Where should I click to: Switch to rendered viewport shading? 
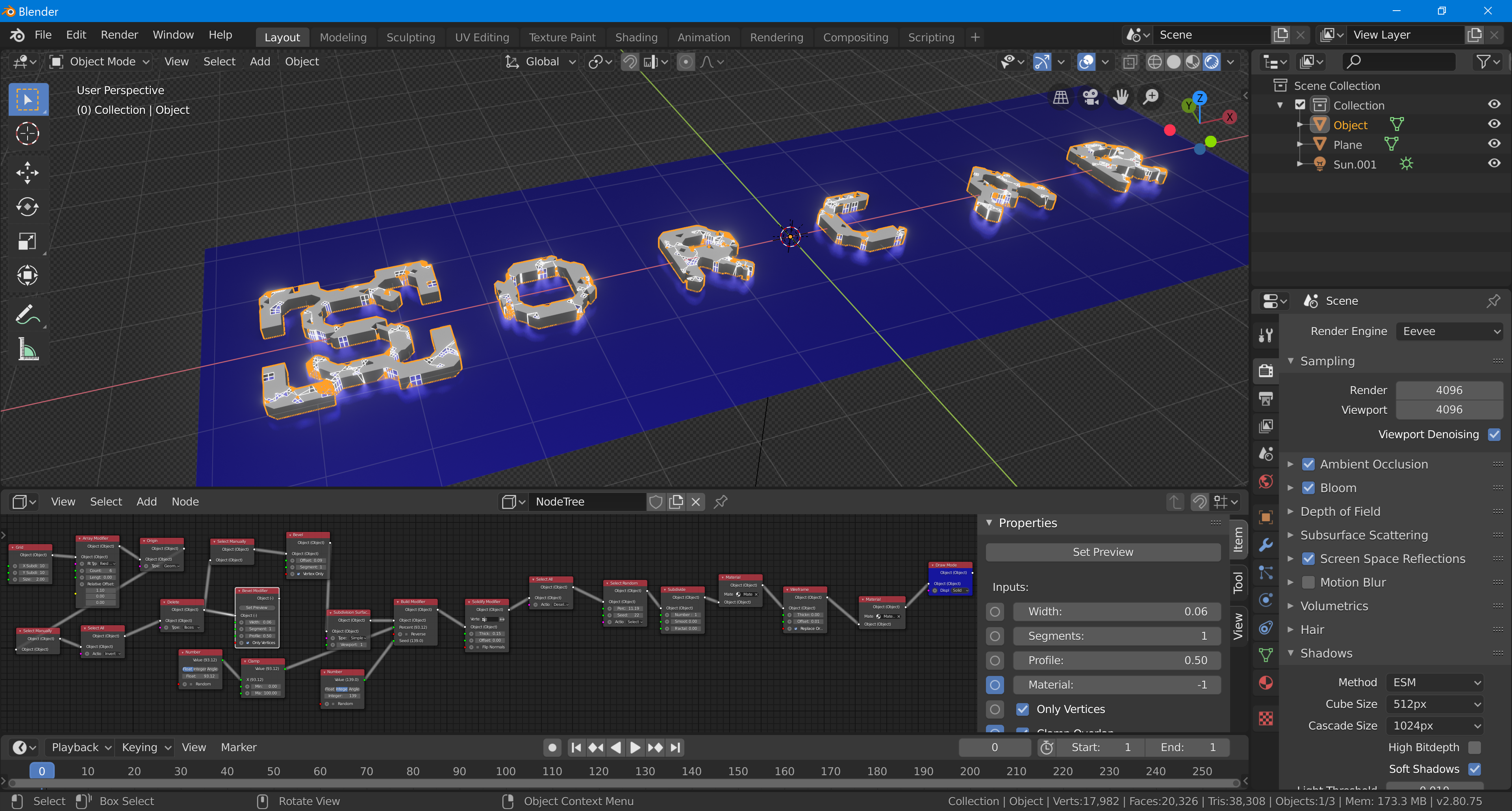click(x=1212, y=62)
